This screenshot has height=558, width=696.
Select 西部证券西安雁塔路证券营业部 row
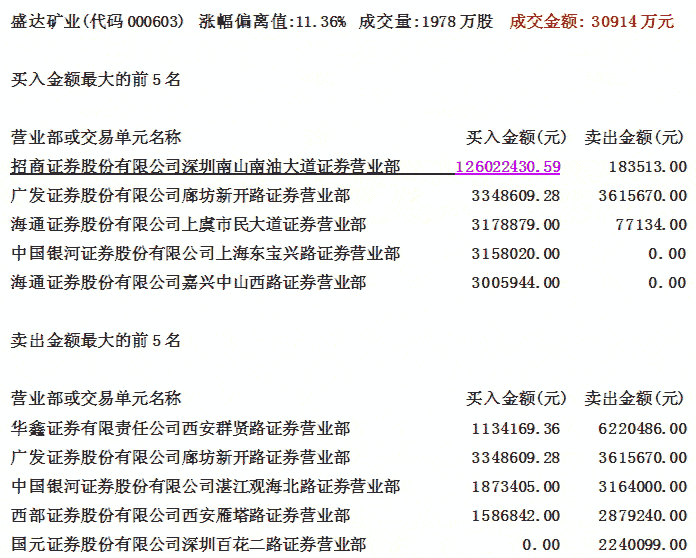coord(349,515)
